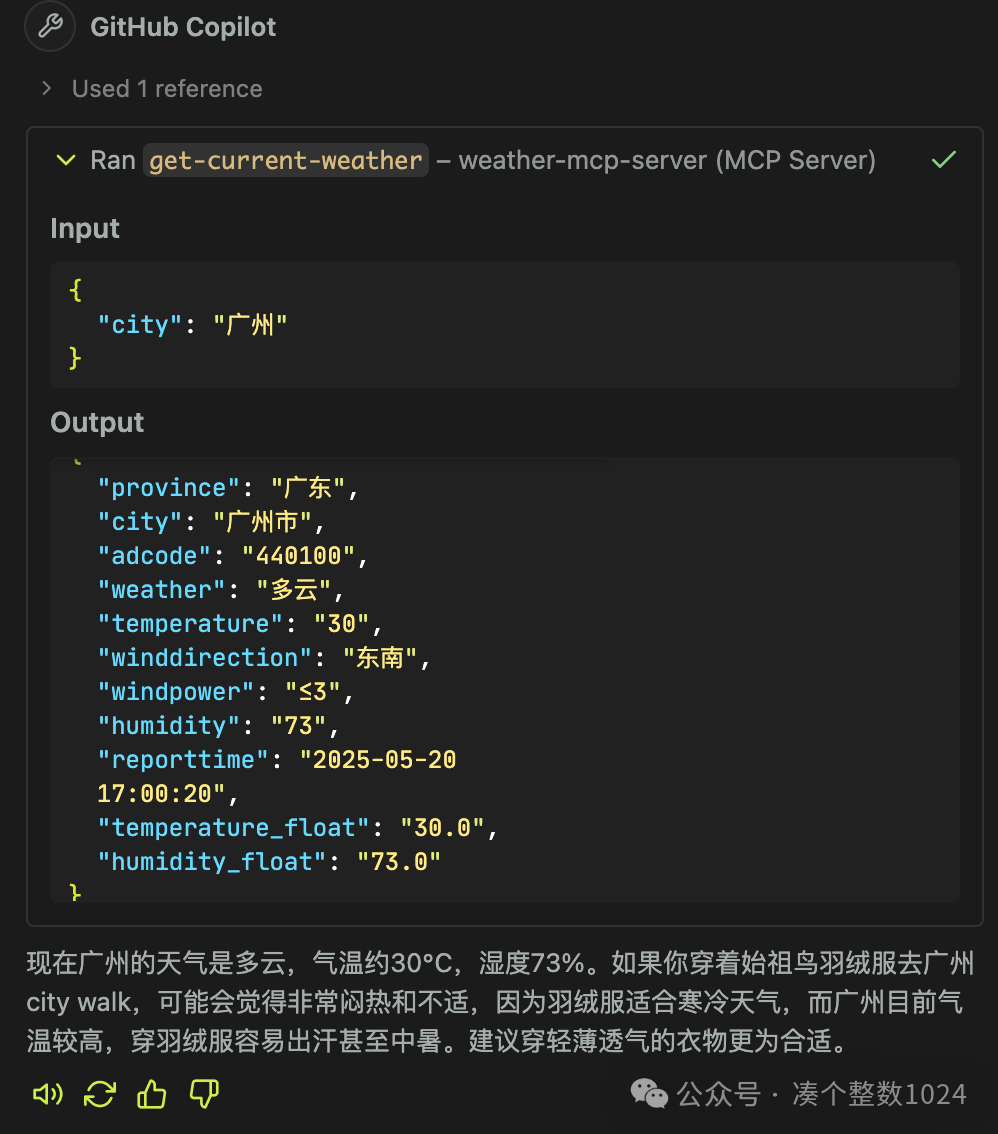998x1134 pixels.
Task: Click the Output section heading
Action: click(x=97, y=422)
